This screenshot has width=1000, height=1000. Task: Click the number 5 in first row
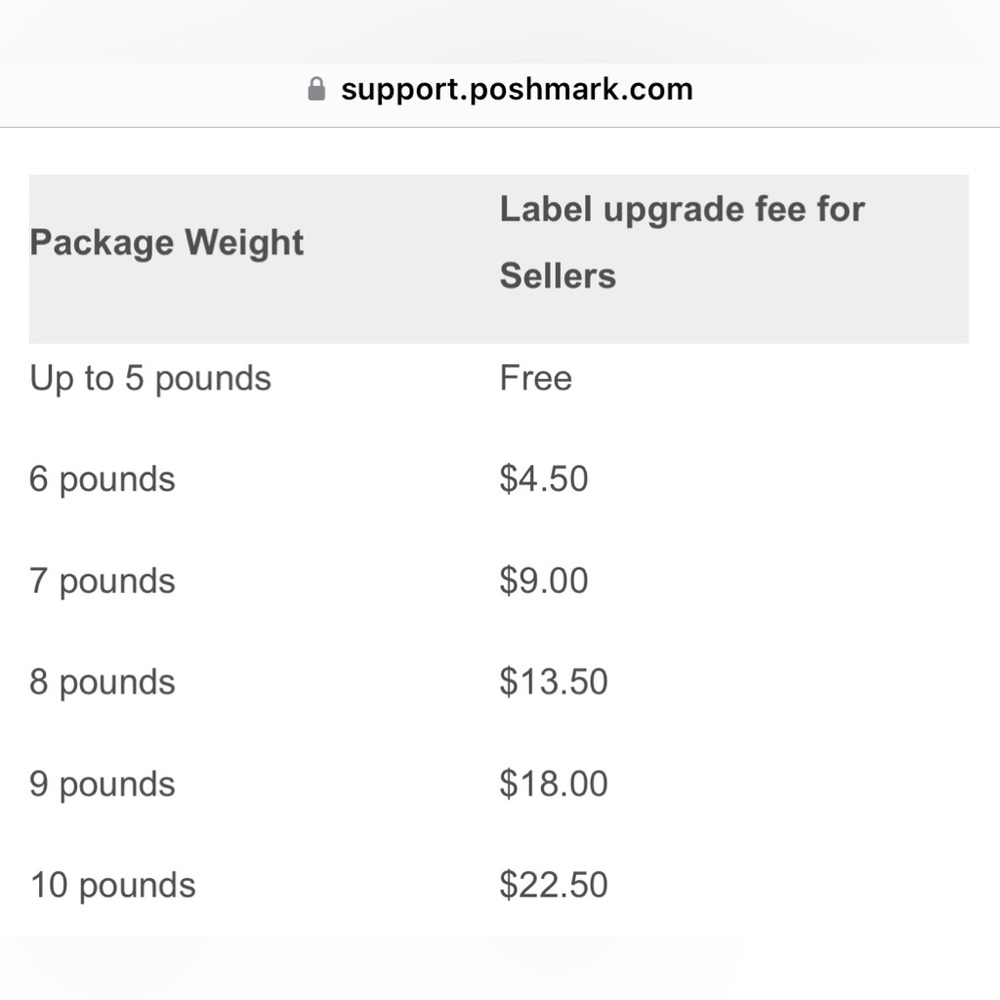click(x=134, y=378)
